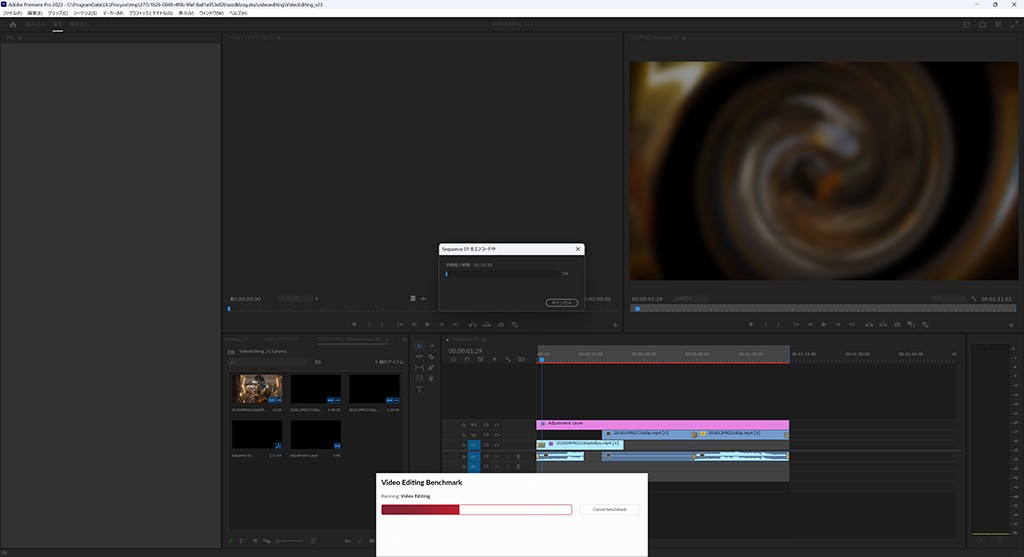The width and height of the screenshot is (1024, 557).
Task: Click the Video Editing Benchmark progress bar
Action: pyautogui.click(x=476, y=509)
